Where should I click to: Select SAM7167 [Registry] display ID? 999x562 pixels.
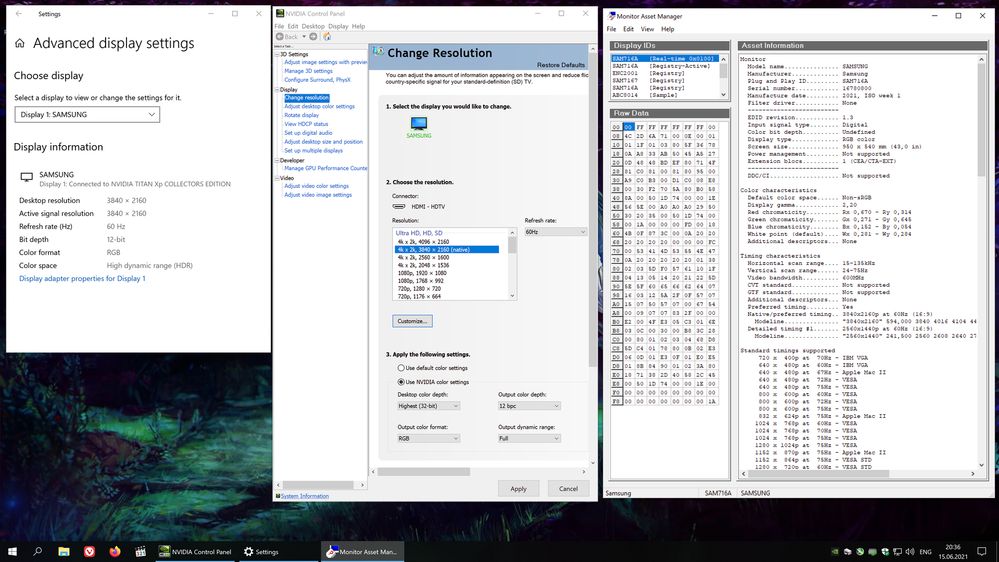click(x=665, y=81)
